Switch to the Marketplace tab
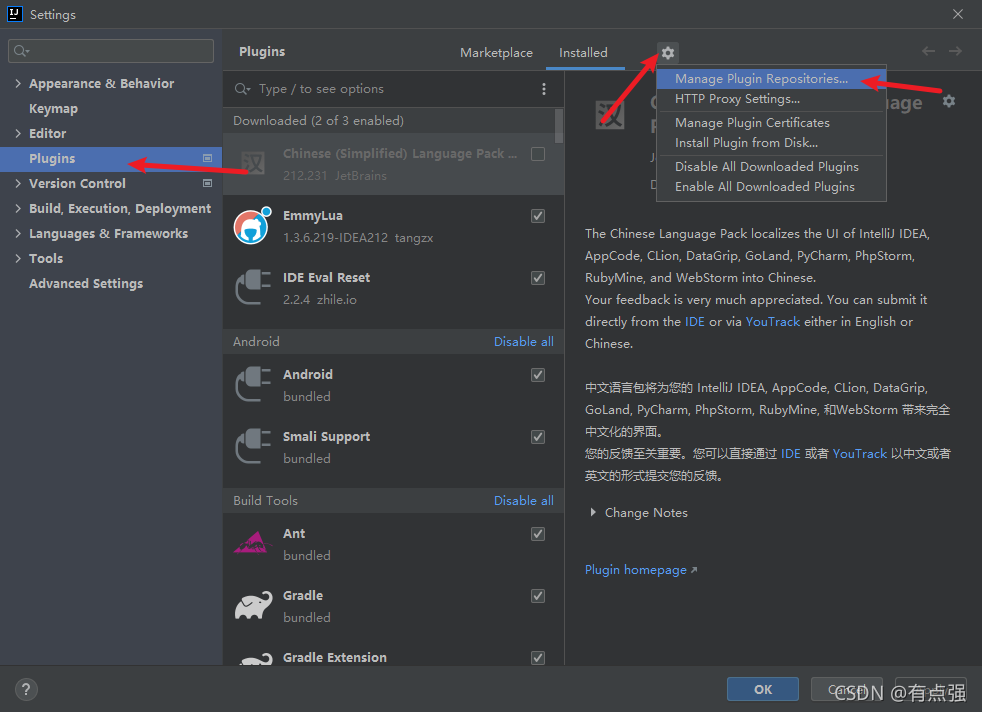Image resolution: width=982 pixels, height=712 pixels. 496,53
